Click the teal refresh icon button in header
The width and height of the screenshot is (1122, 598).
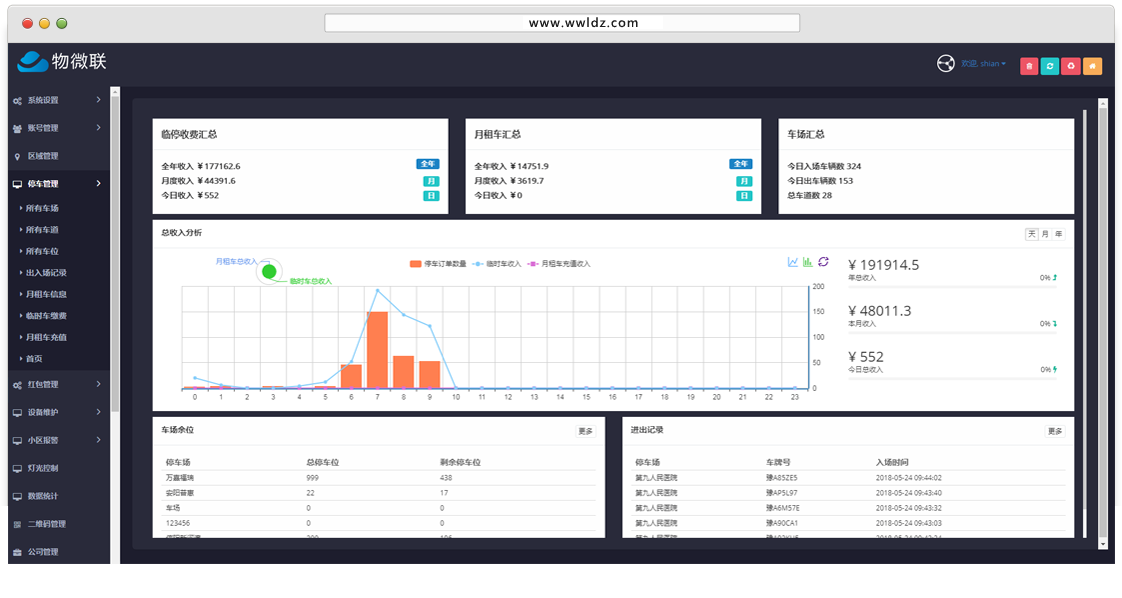pos(1050,66)
